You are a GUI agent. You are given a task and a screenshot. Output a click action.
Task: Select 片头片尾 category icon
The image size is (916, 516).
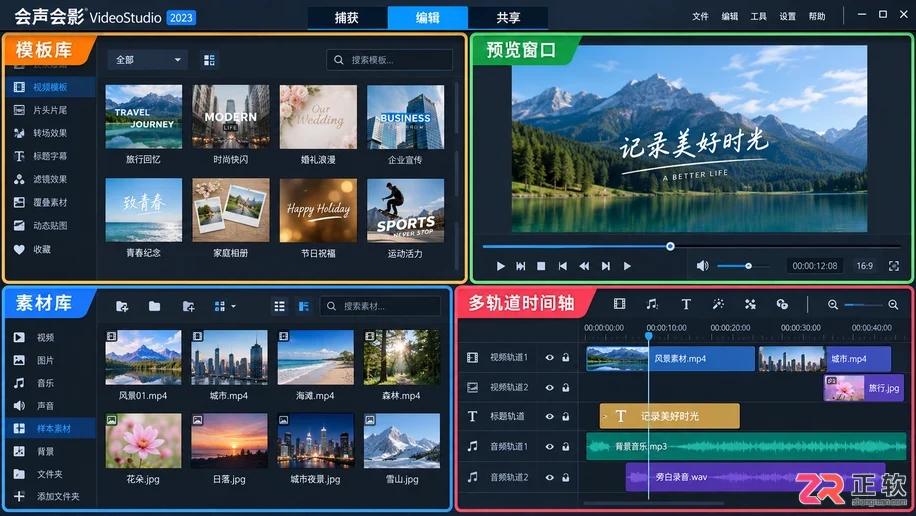pos(19,110)
